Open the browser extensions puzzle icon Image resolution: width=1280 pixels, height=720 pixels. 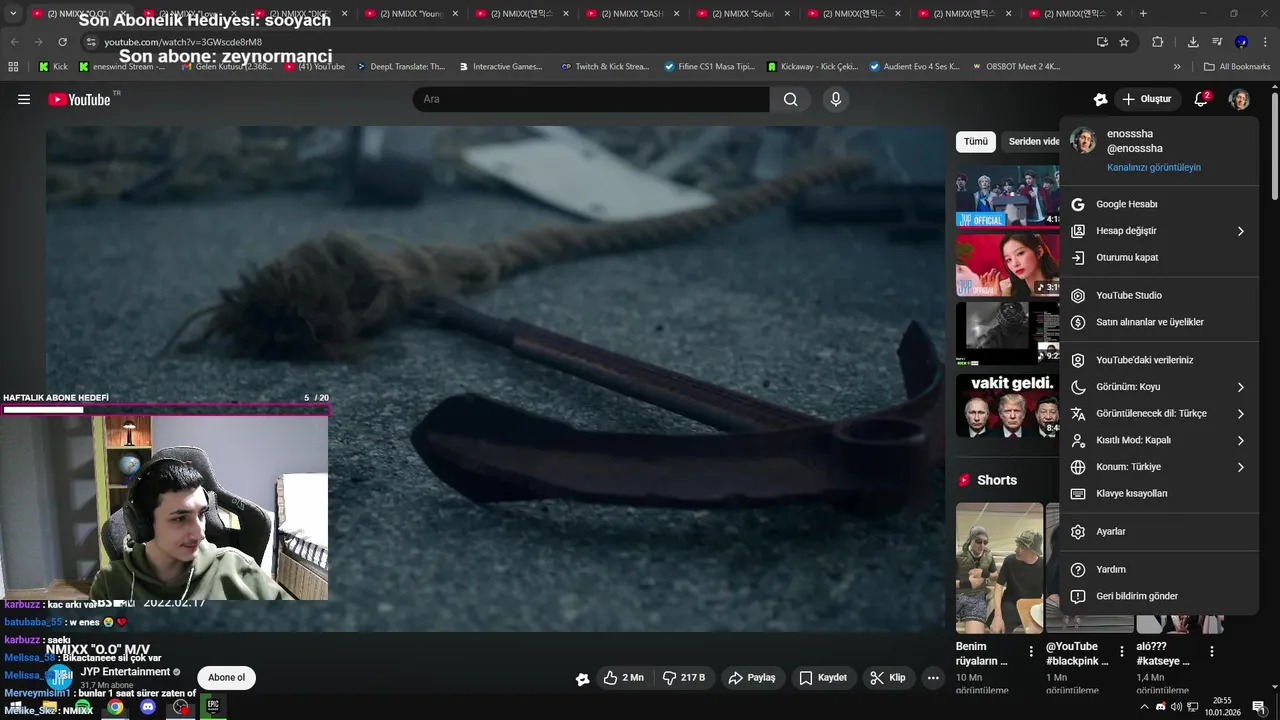pyautogui.click(x=1158, y=42)
